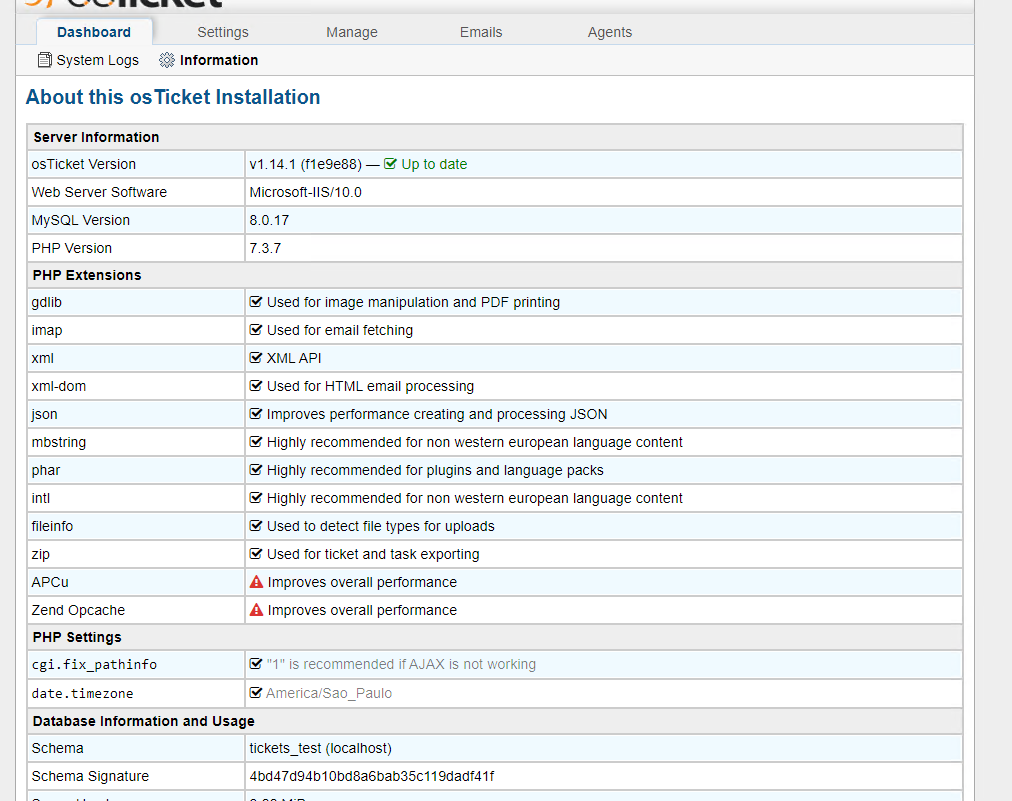This screenshot has height=801, width=1012.
Task: Click the 'tickets_test (localhost)' schema value
Action: 321,748
